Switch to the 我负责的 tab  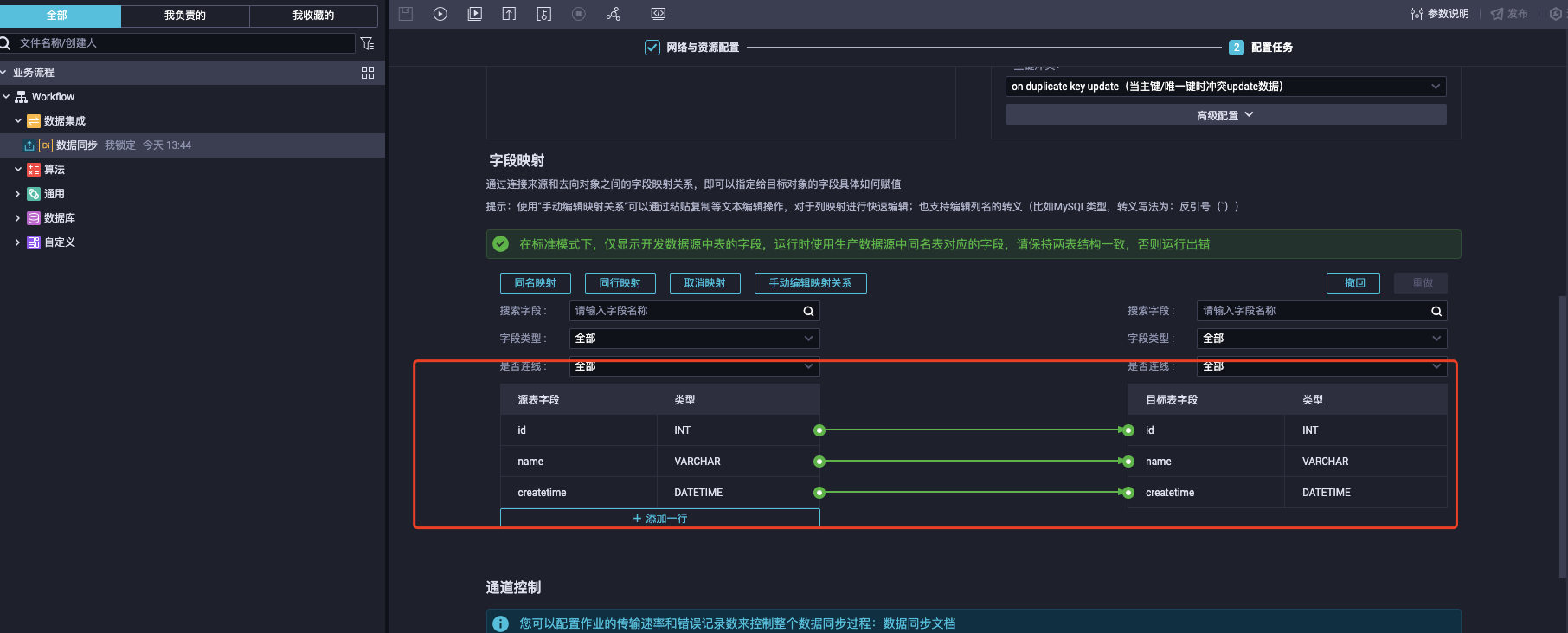185,16
